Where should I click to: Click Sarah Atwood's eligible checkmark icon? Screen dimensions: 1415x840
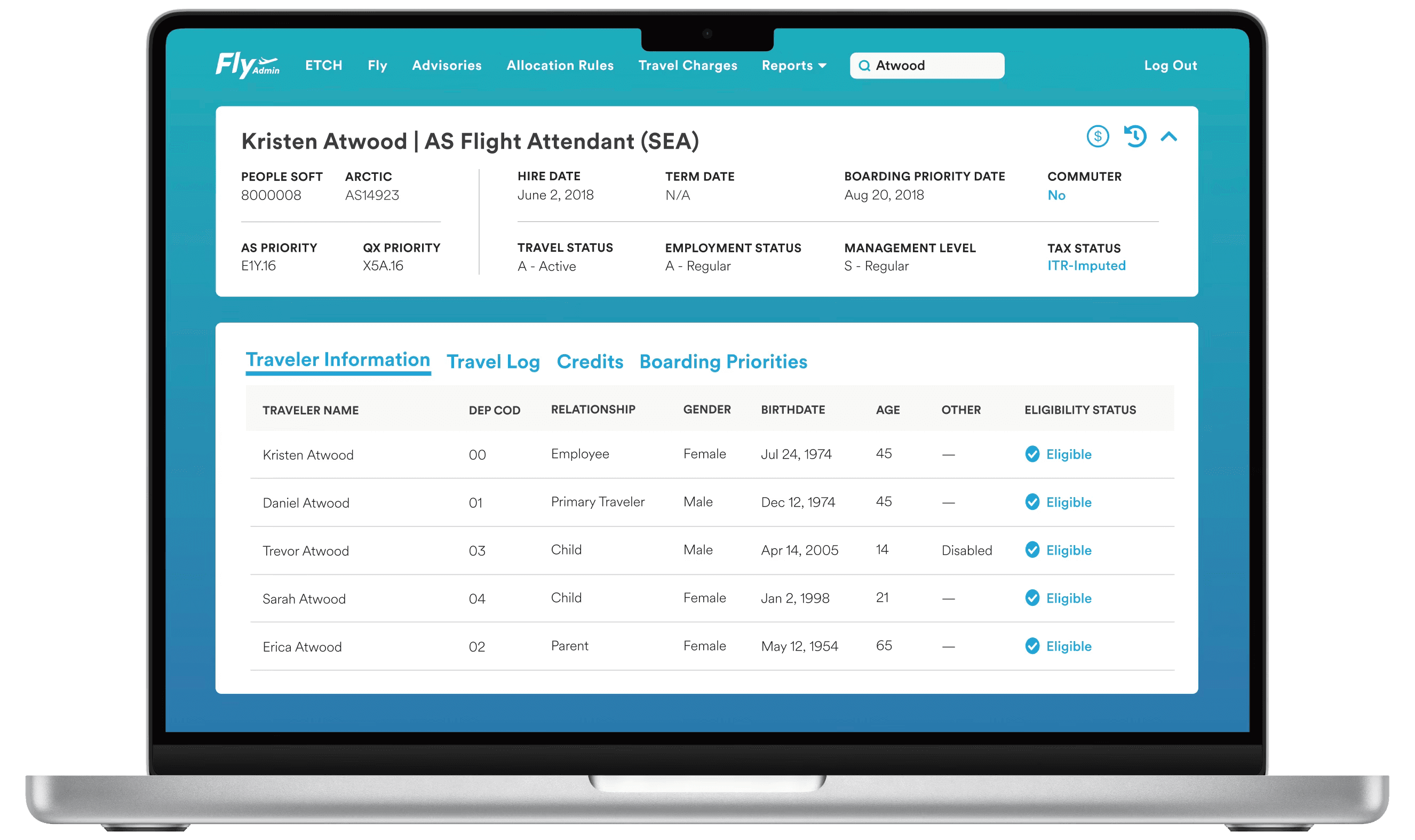tap(1032, 598)
